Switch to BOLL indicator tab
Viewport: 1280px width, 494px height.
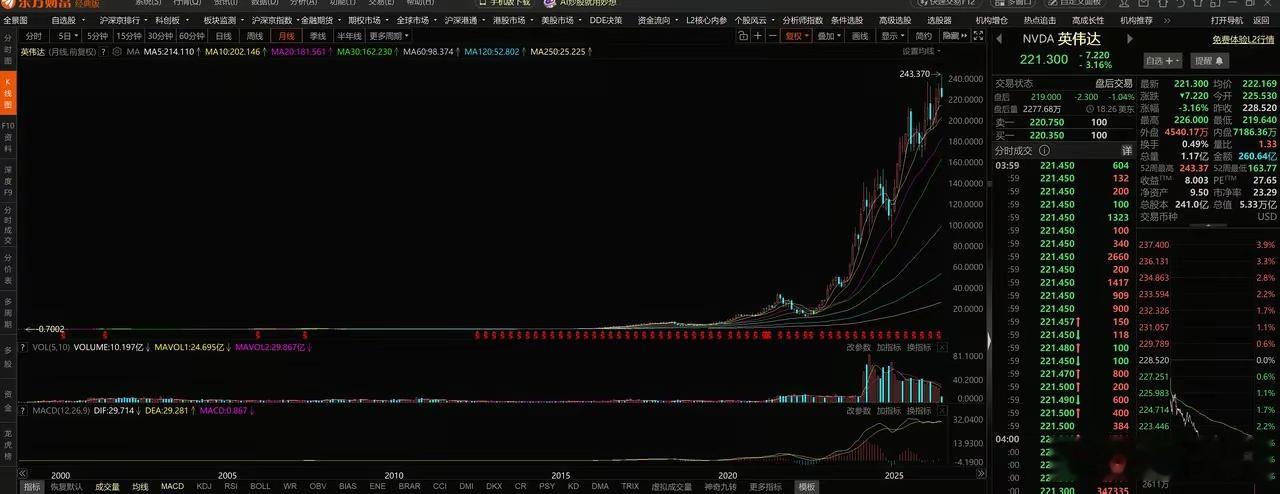(260, 487)
